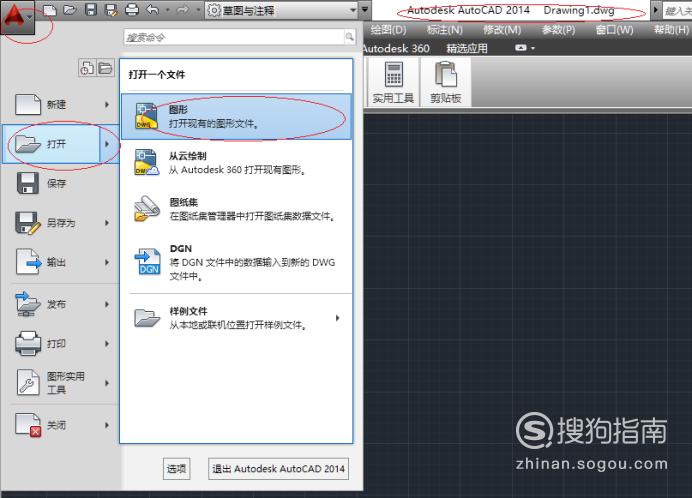Expand the 发布 submenu arrow
Image resolution: width=692 pixels, height=498 pixels.
click(x=107, y=304)
